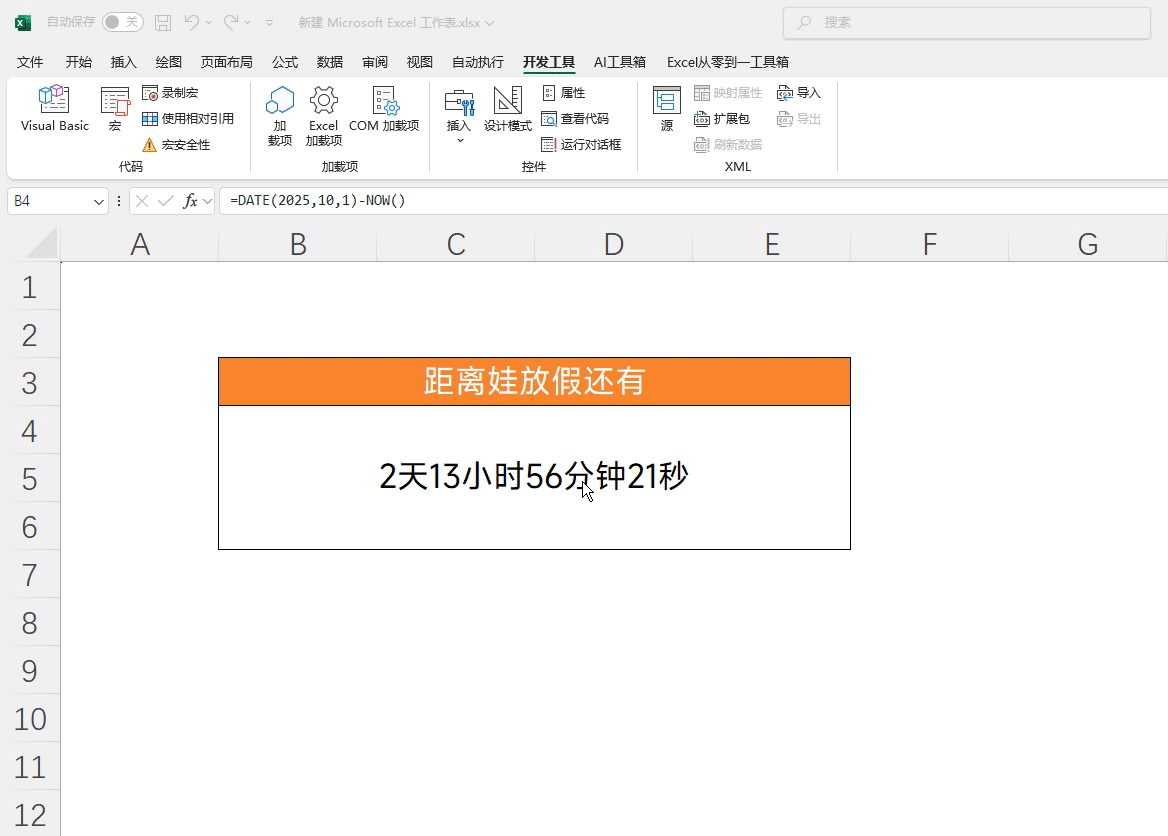
Task: Click XML 导入 import
Action: pyautogui.click(x=799, y=93)
